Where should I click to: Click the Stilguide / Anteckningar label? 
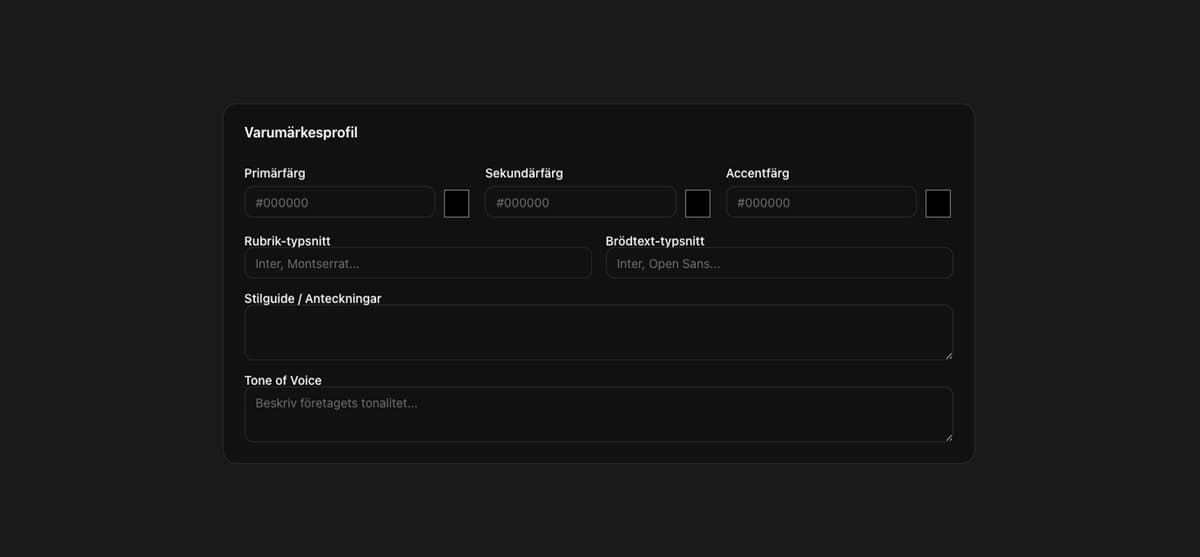(x=312, y=298)
